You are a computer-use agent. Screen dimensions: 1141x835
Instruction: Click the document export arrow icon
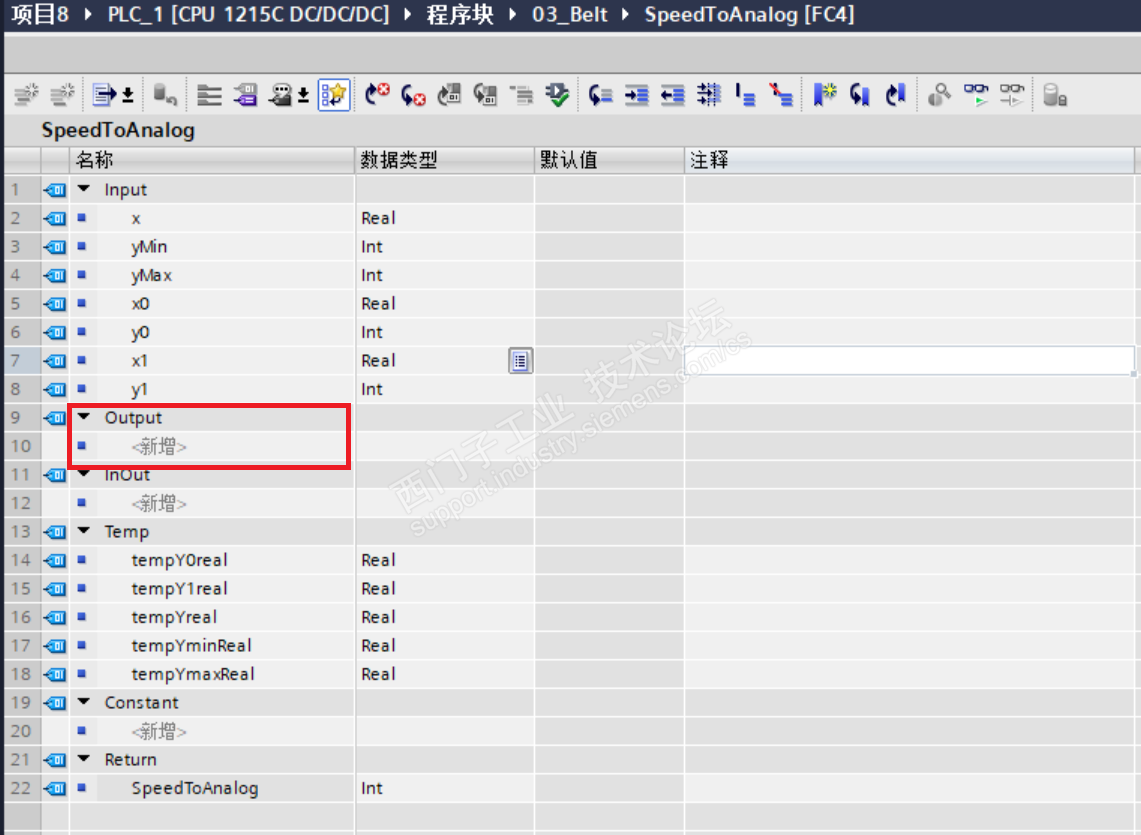coord(105,95)
